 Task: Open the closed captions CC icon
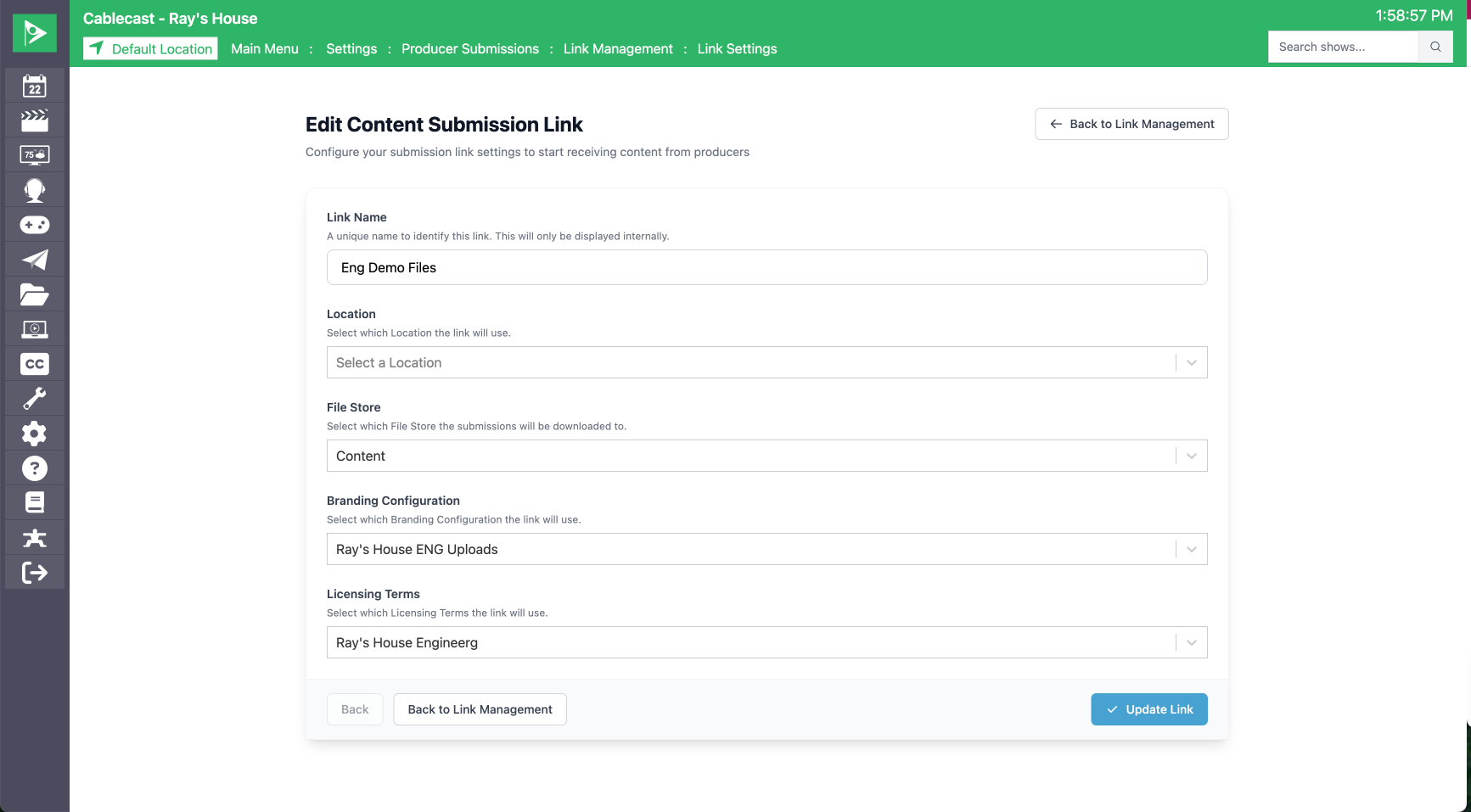click(x=35, y=364)
